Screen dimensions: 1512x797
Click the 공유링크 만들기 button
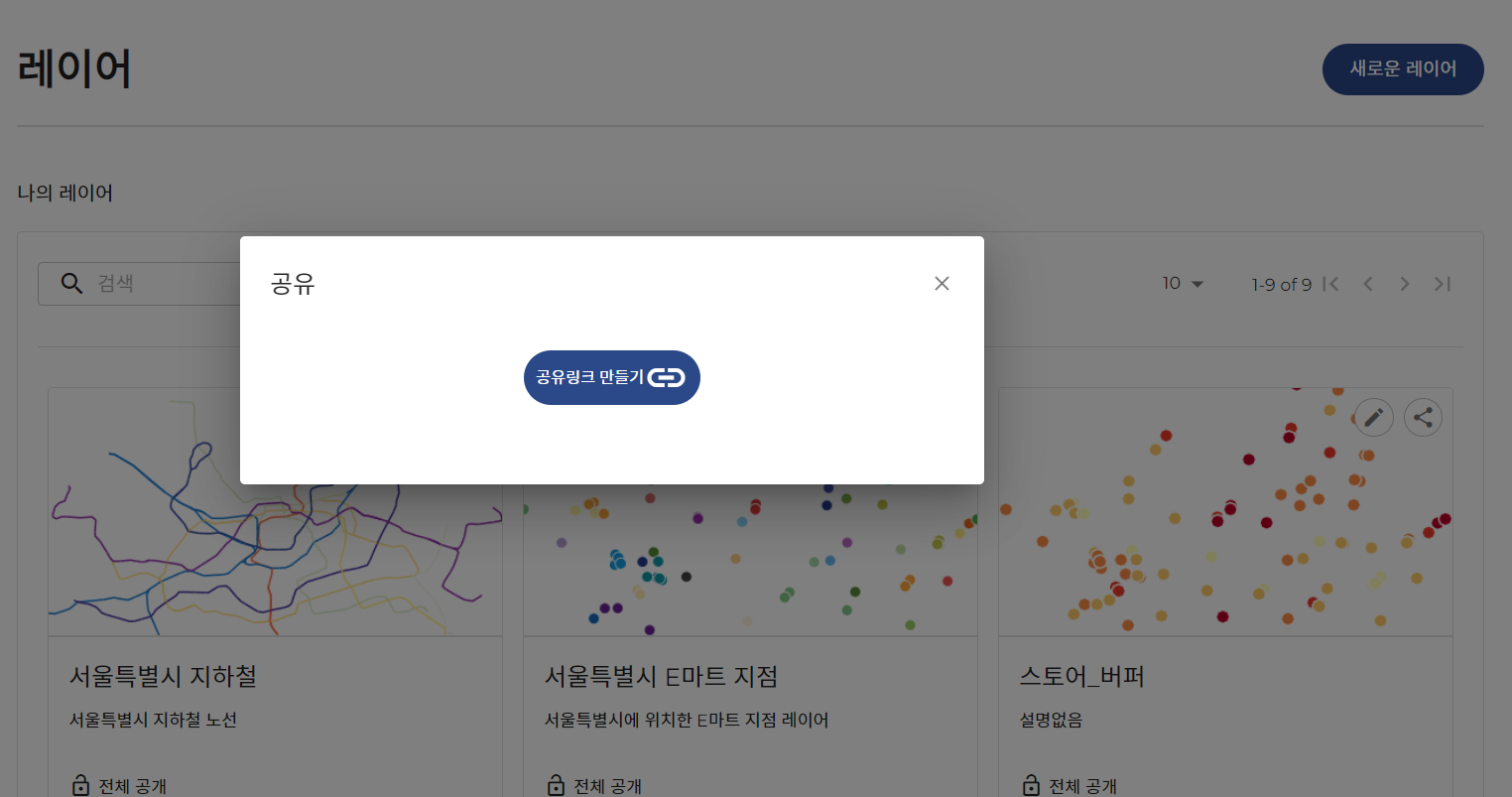click(x=611, y=377)
